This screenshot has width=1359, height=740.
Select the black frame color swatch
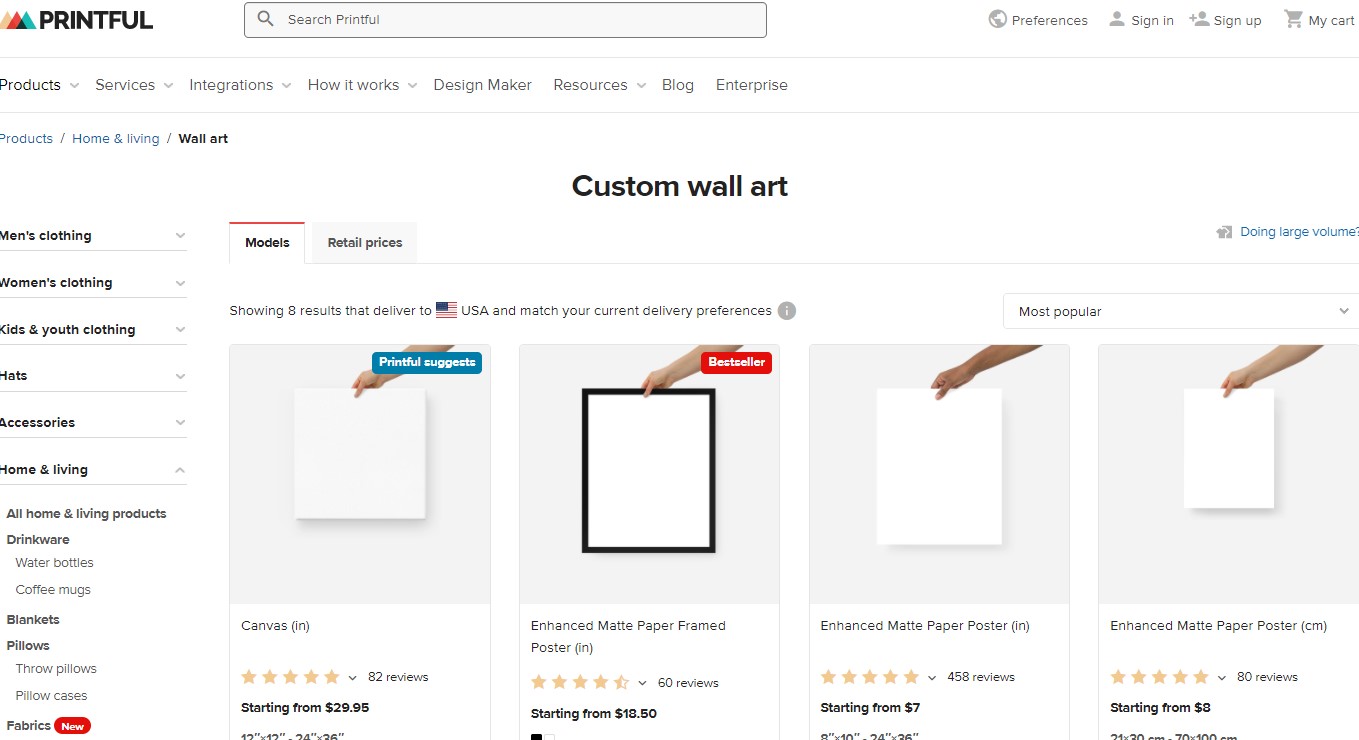pyautogui.click(x=536, y=736)
